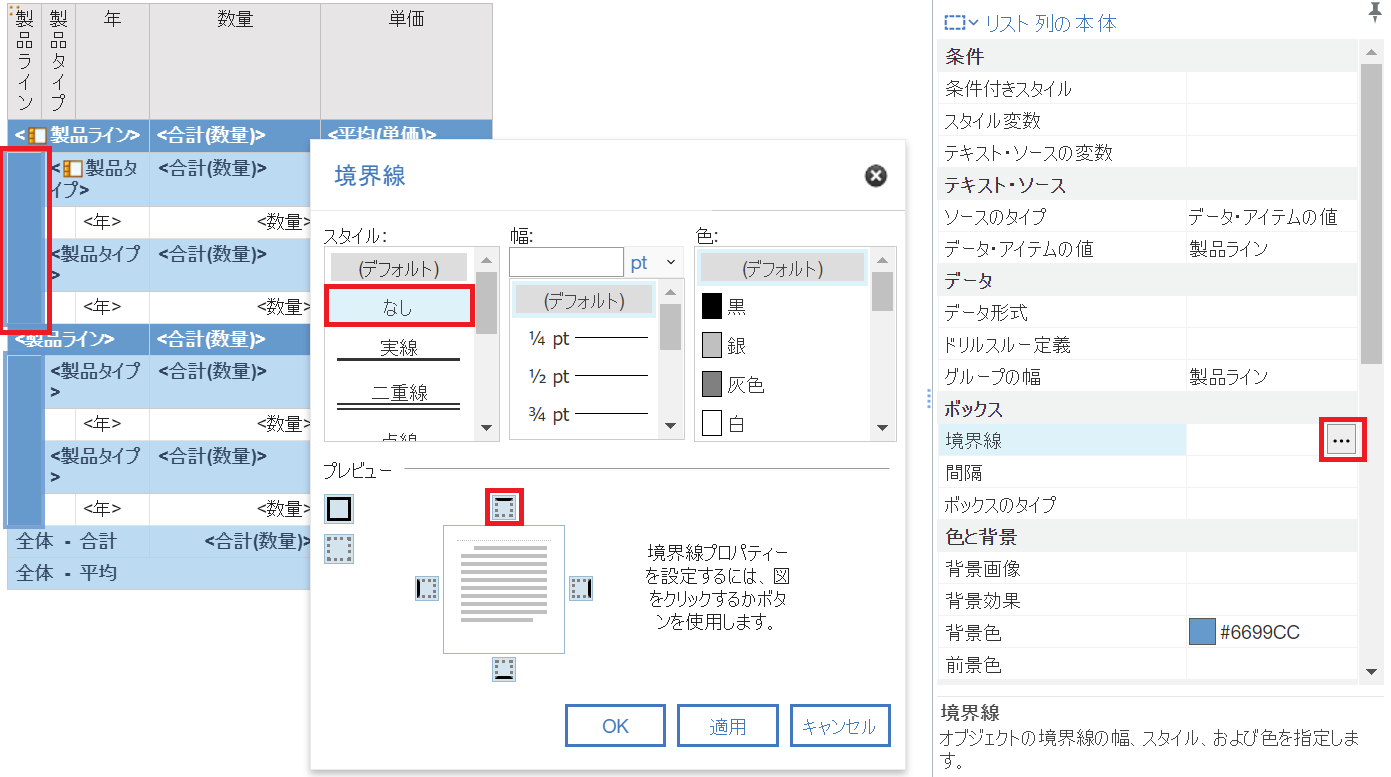Open the select-ancestor icon beside リスト 列の本体
Screen dimensions: 1391x777
961,22
